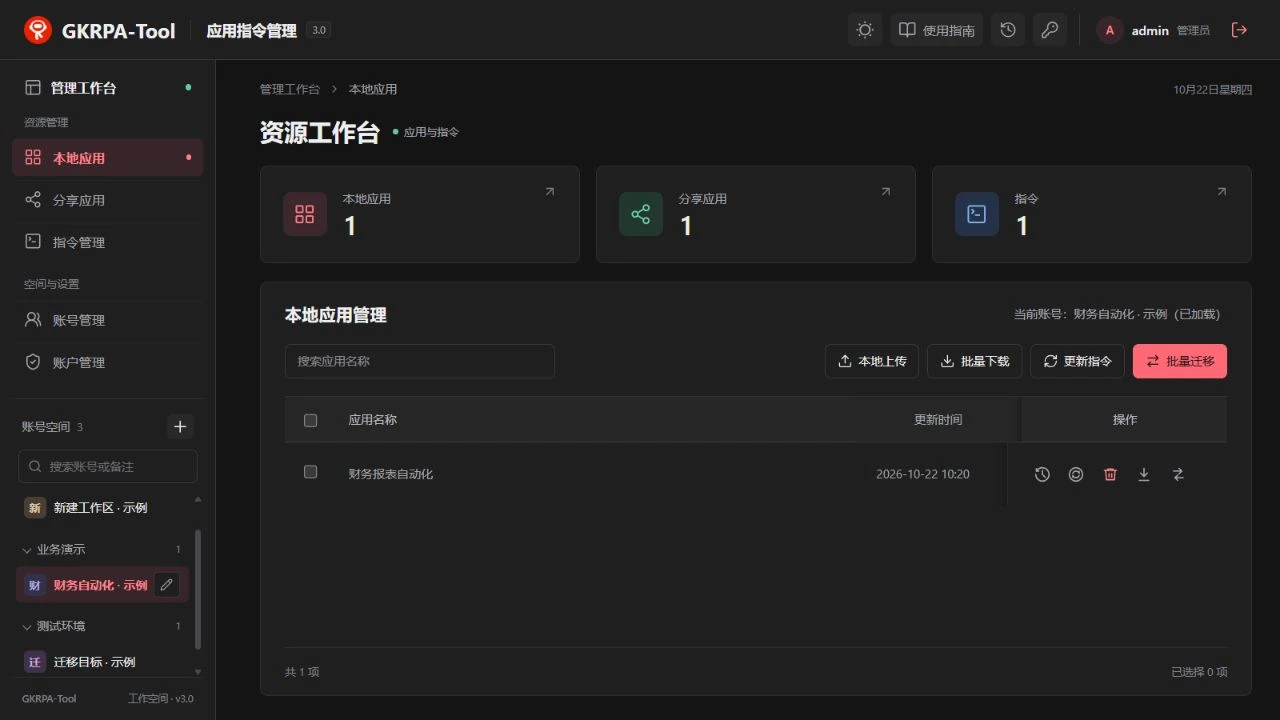Edit 财务自动化 · 示例 with pencil icon
Viewport: 1280px width, 720px height.
[x=167, y=585]
